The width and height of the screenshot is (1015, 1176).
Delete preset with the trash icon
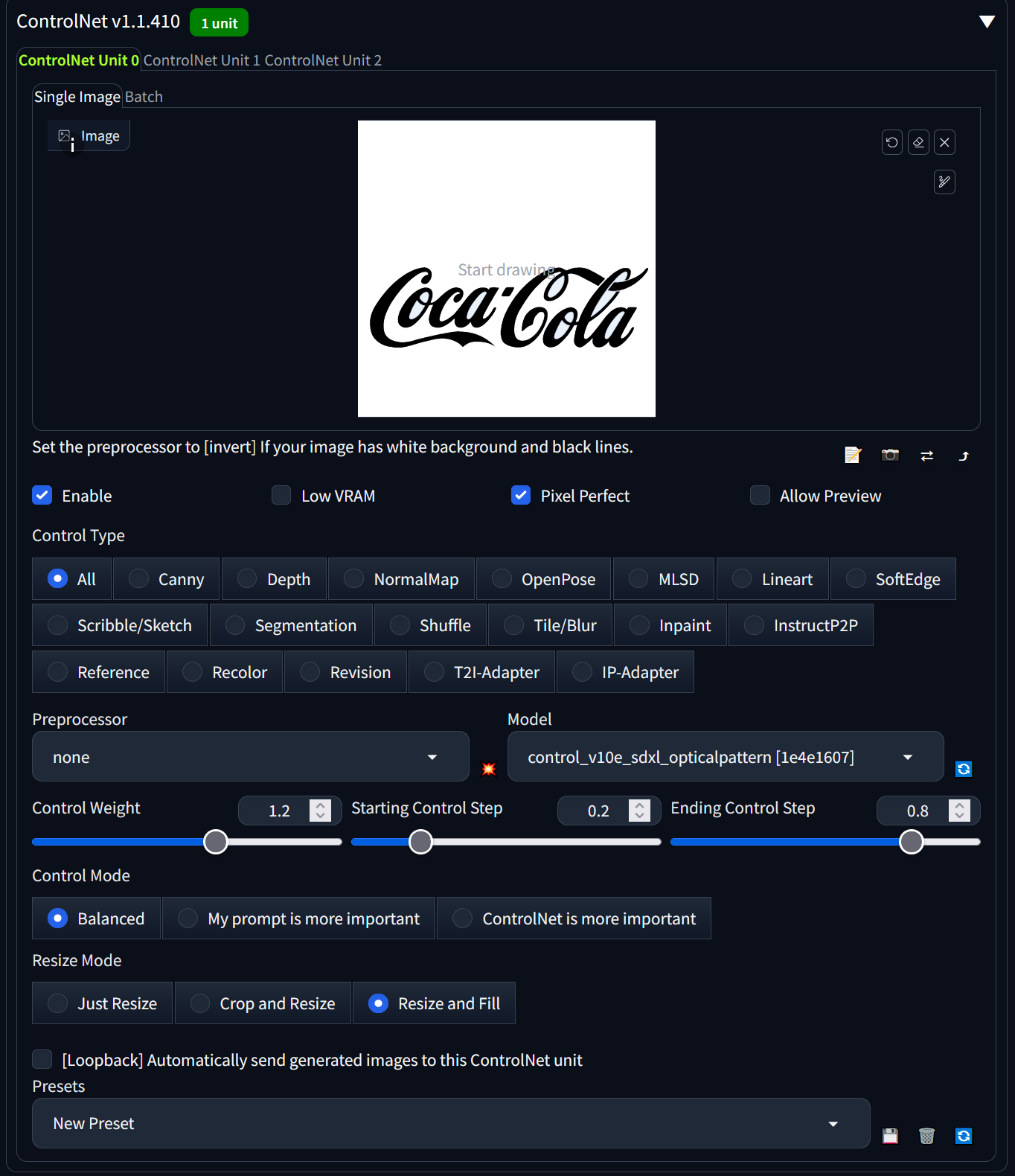(x=926, y=1136)
